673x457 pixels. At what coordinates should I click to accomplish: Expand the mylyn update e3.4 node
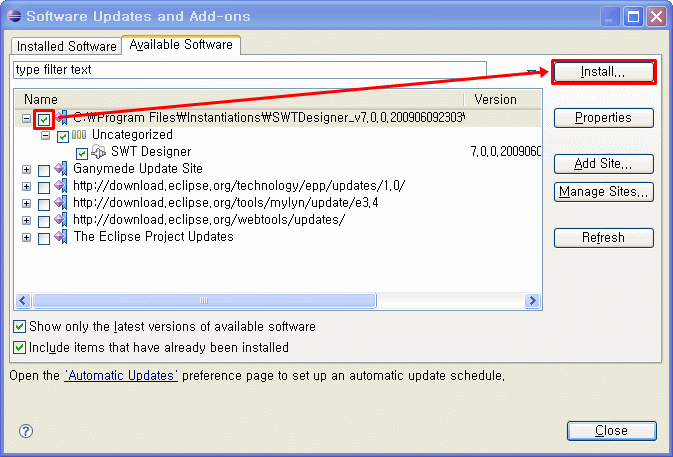pos(26,203)
